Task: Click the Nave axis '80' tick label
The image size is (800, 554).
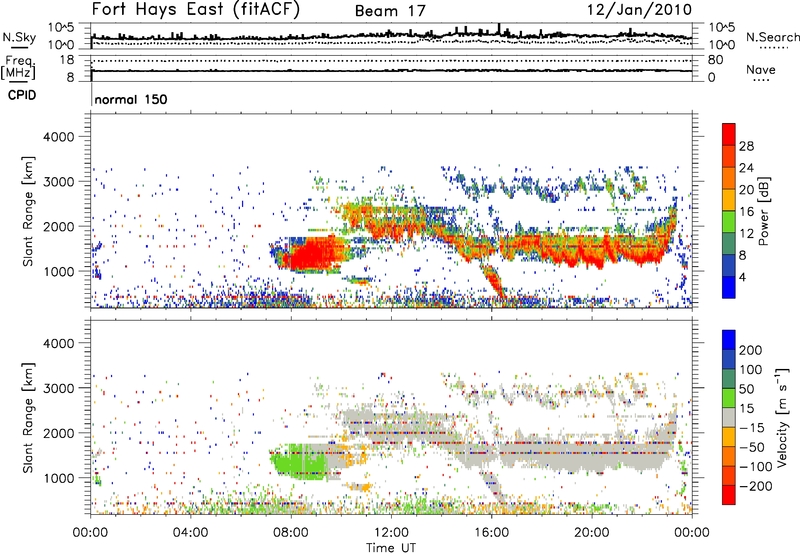Action: (x=715, y=60)
